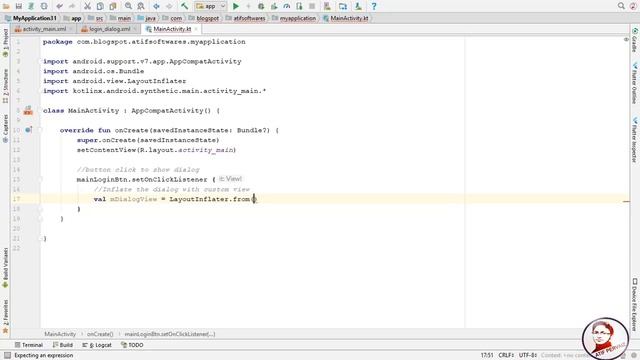Click the Debug app bug icon
This screenshot has height=360, width=640.
click(261, 6)
